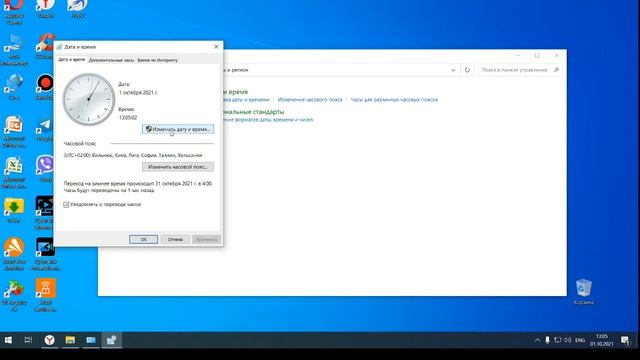Expand the Control Panel address bar dropdown
The height and width of the screenshot is (360, 640).
[453, 70]
